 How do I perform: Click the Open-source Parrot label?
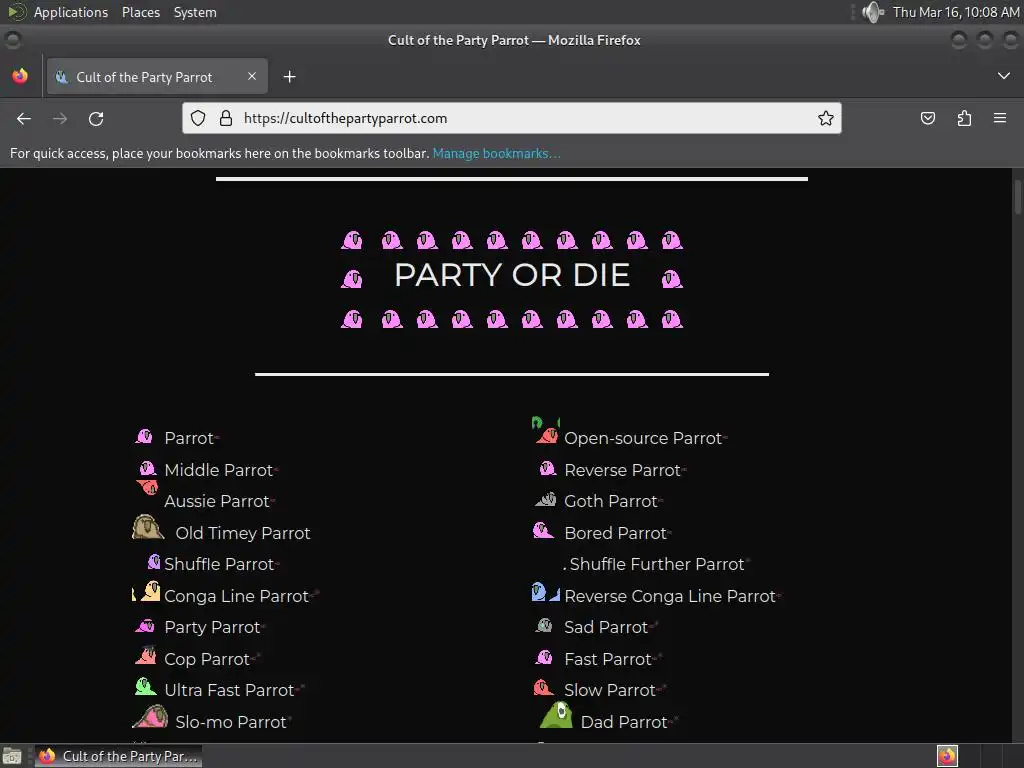(x=643, y=438)
